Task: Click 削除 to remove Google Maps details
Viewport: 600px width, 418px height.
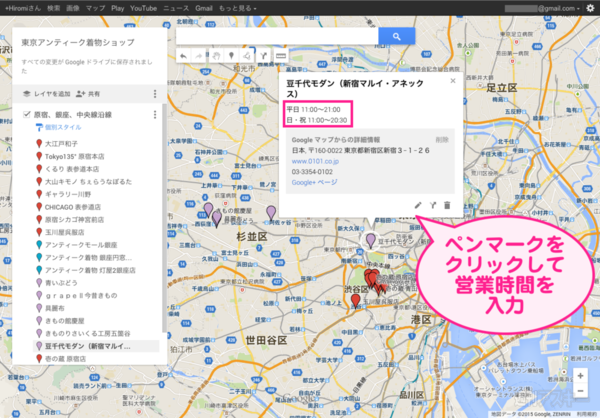Action: coord(442,140)
